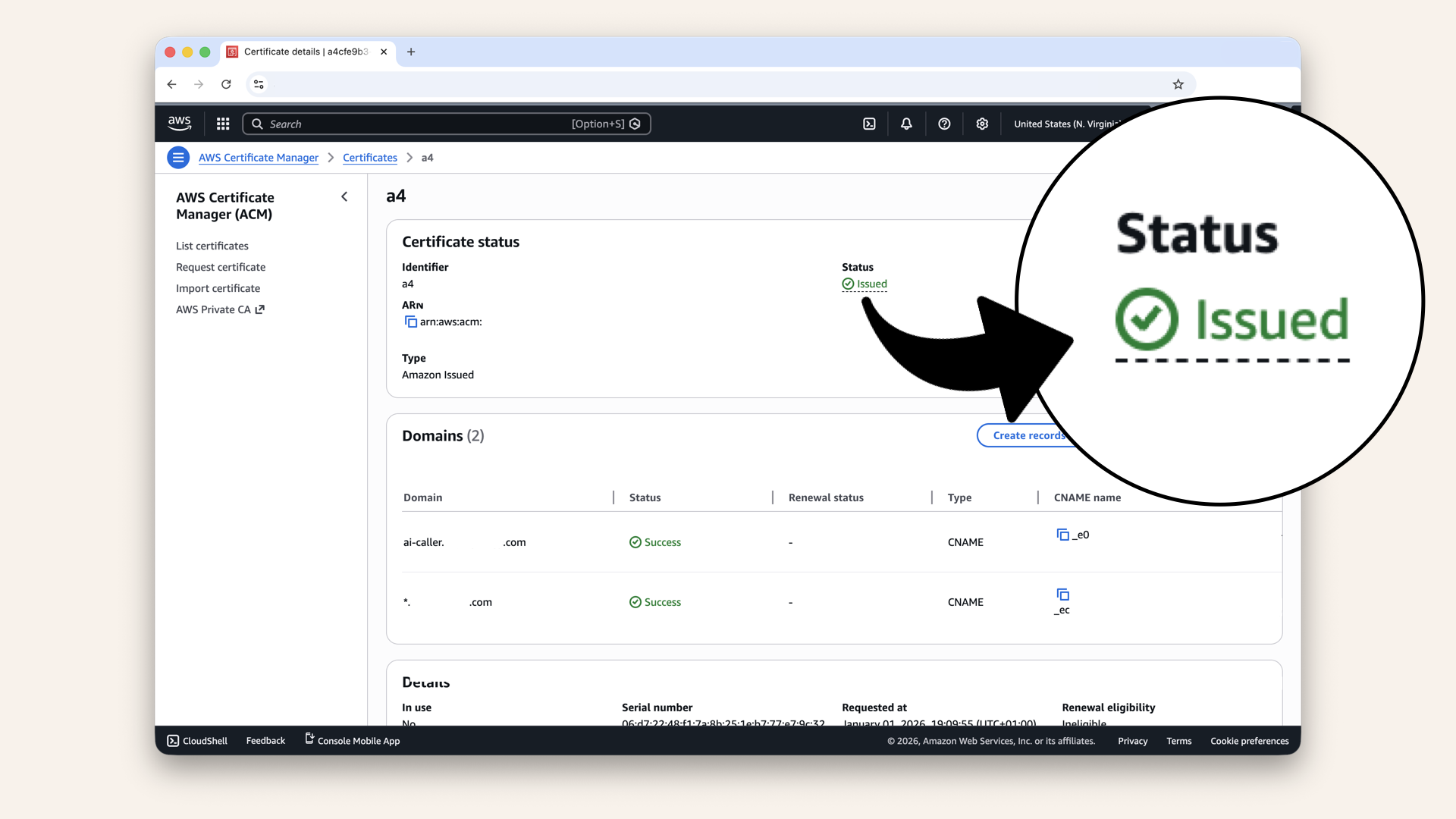Image resolution: width=1456 pixels, height=819 pixels.
Task: Open the AWS services grid menu
Action: [x=222, y=124]
